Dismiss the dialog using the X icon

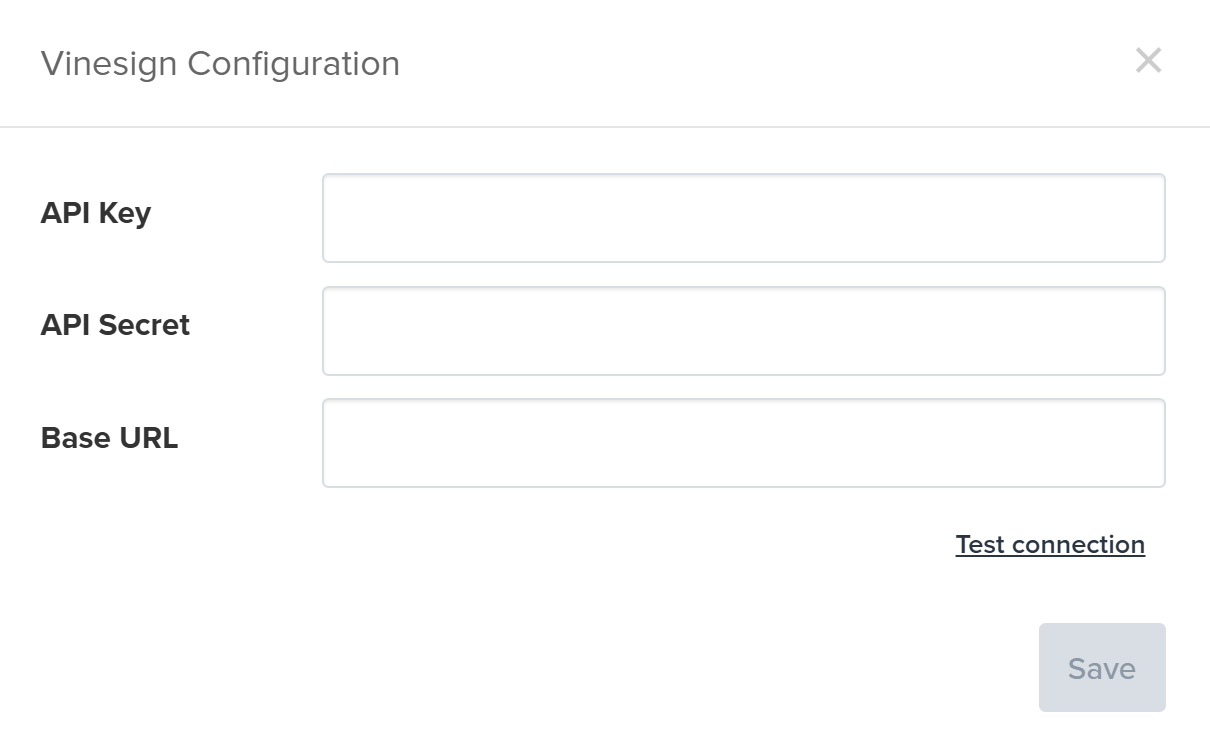(1148, 61)
